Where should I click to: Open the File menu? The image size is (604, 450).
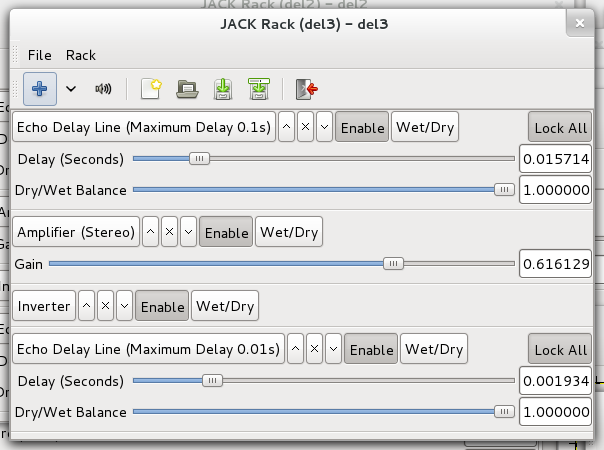40,55
